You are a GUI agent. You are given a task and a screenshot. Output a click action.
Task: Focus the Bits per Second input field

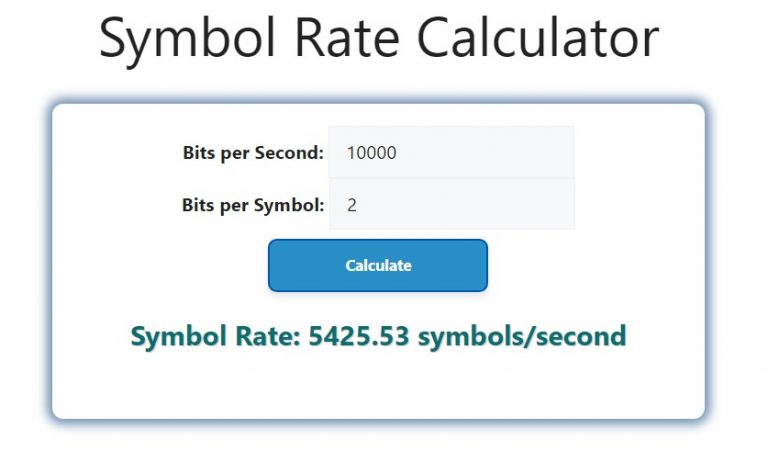pyautogui.click(x=451, y=152)
